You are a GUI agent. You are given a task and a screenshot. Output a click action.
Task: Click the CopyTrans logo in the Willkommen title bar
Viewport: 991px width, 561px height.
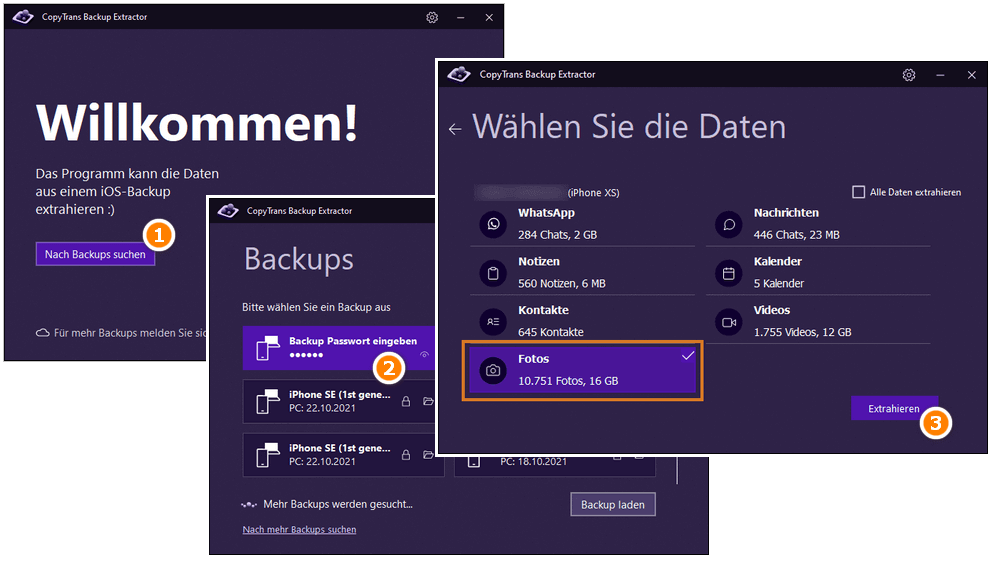point(23,17)
